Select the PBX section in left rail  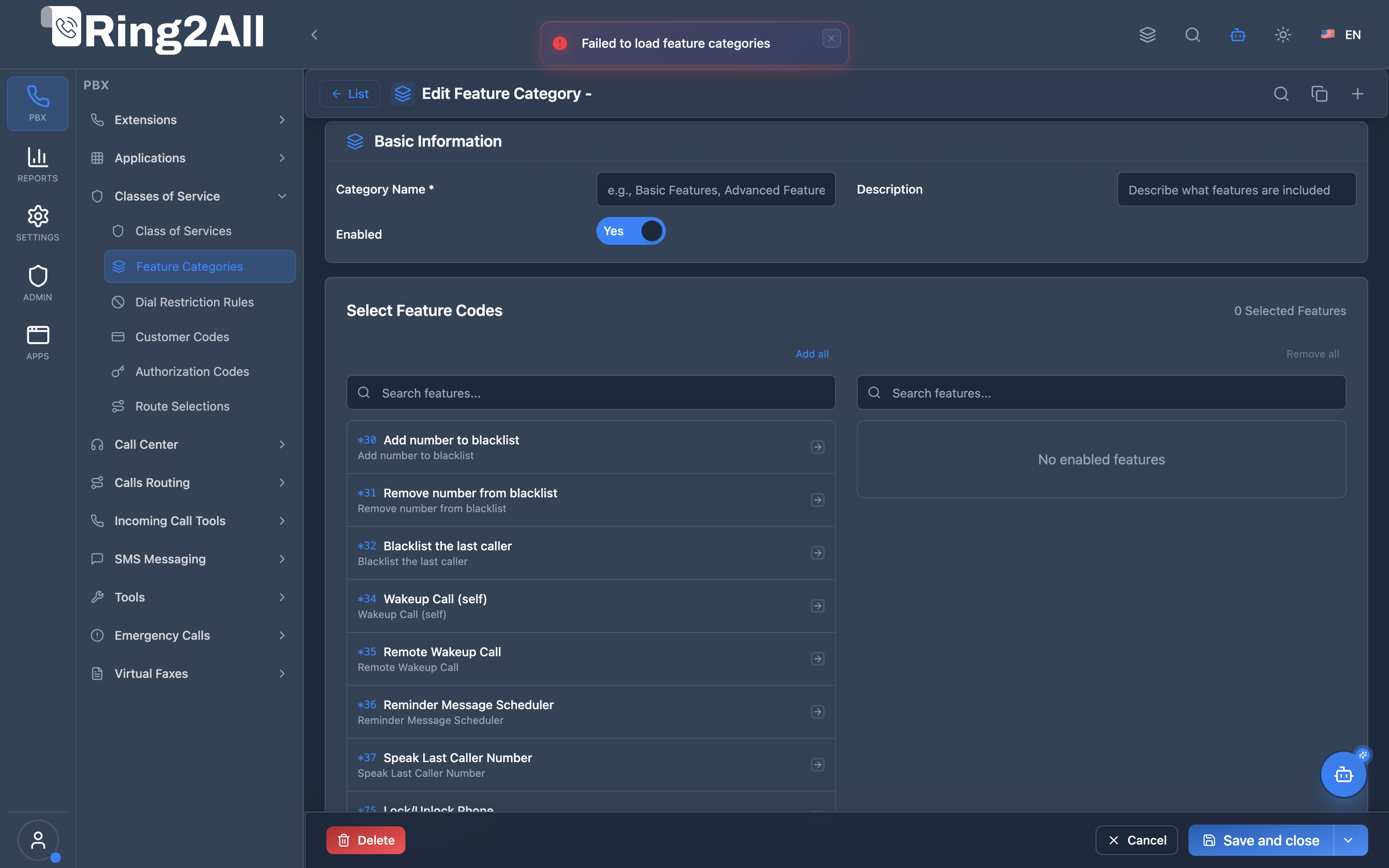click(x=38, y=103)
